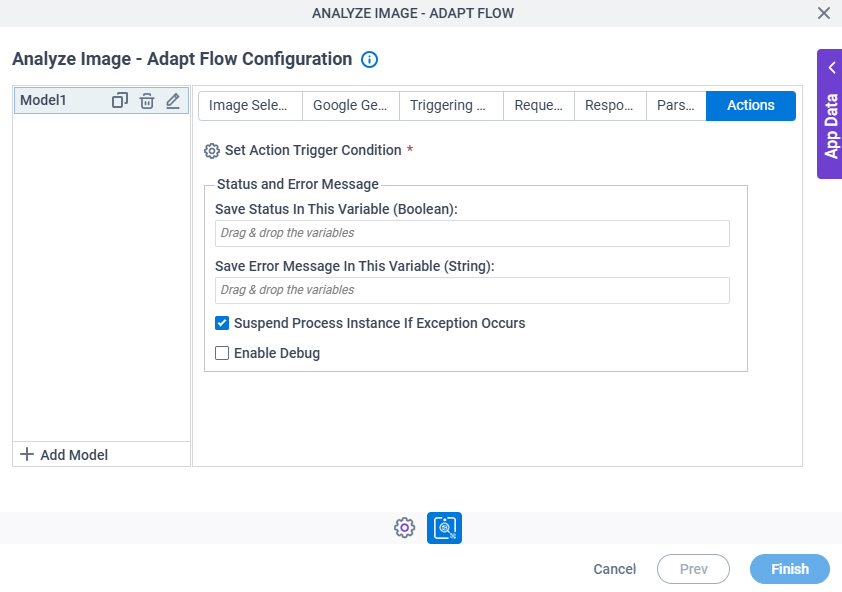Go to the Triggering tab

point(451,105)
